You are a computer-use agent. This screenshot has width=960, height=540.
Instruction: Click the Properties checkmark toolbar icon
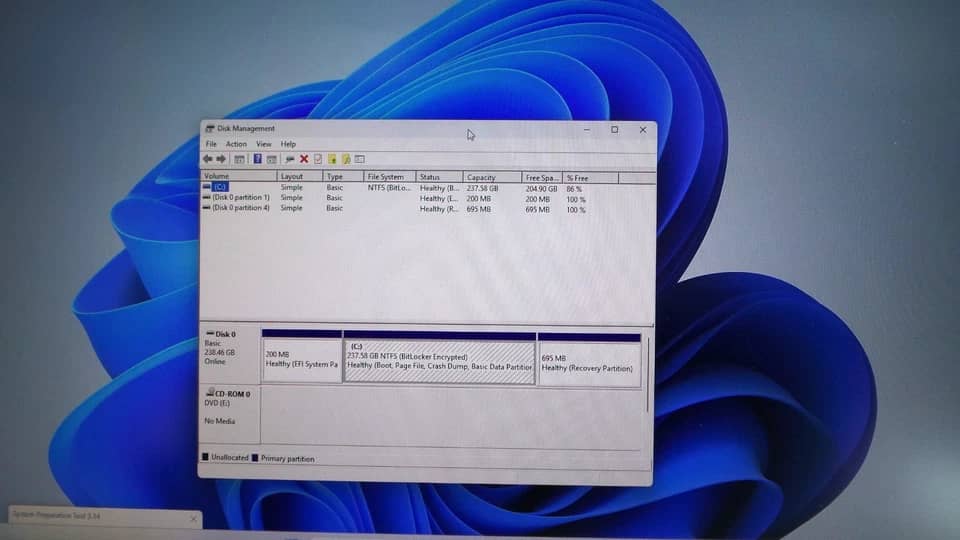(318, 159)
